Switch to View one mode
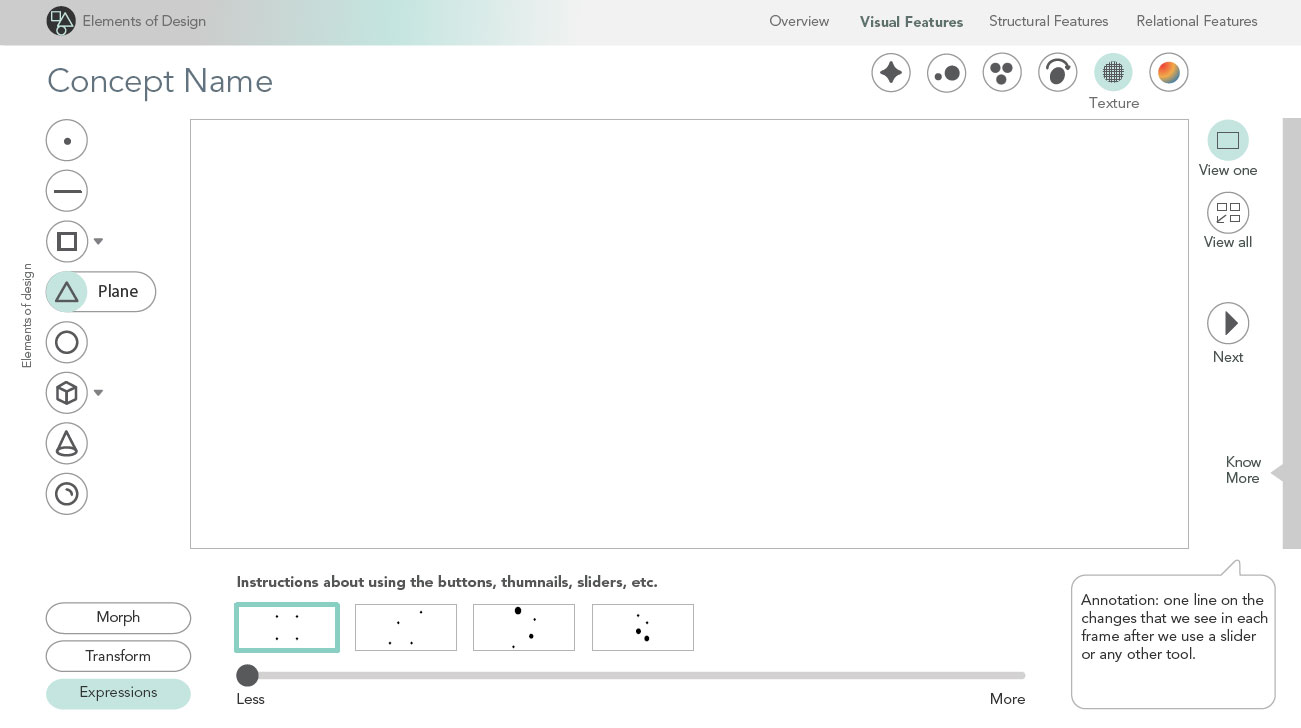The image size is (1301, 728). click(1228, 141)
